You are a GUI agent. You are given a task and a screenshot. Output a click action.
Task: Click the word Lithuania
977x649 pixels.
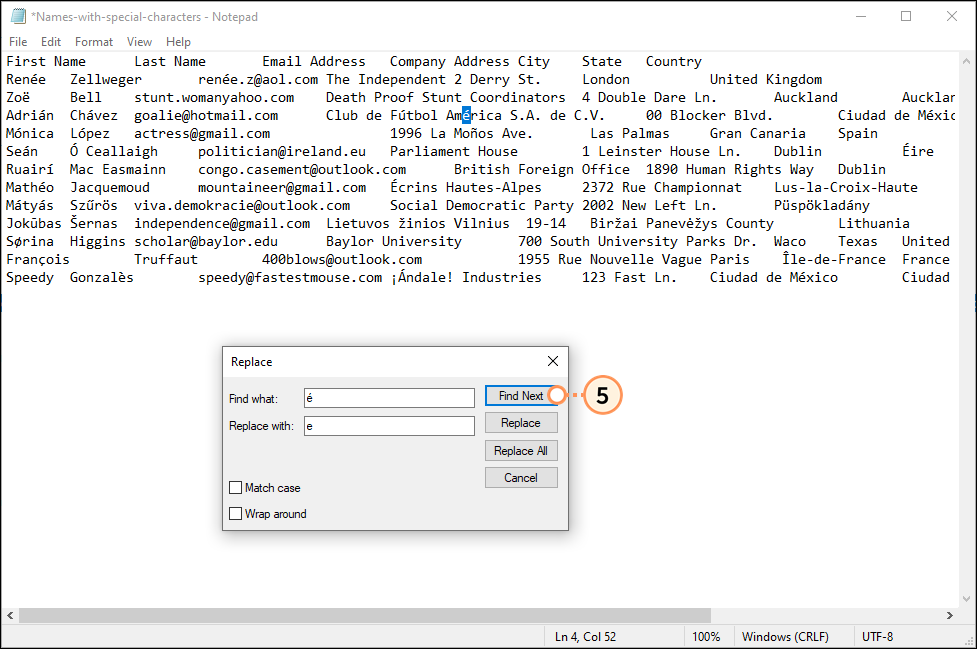[874, 223]
